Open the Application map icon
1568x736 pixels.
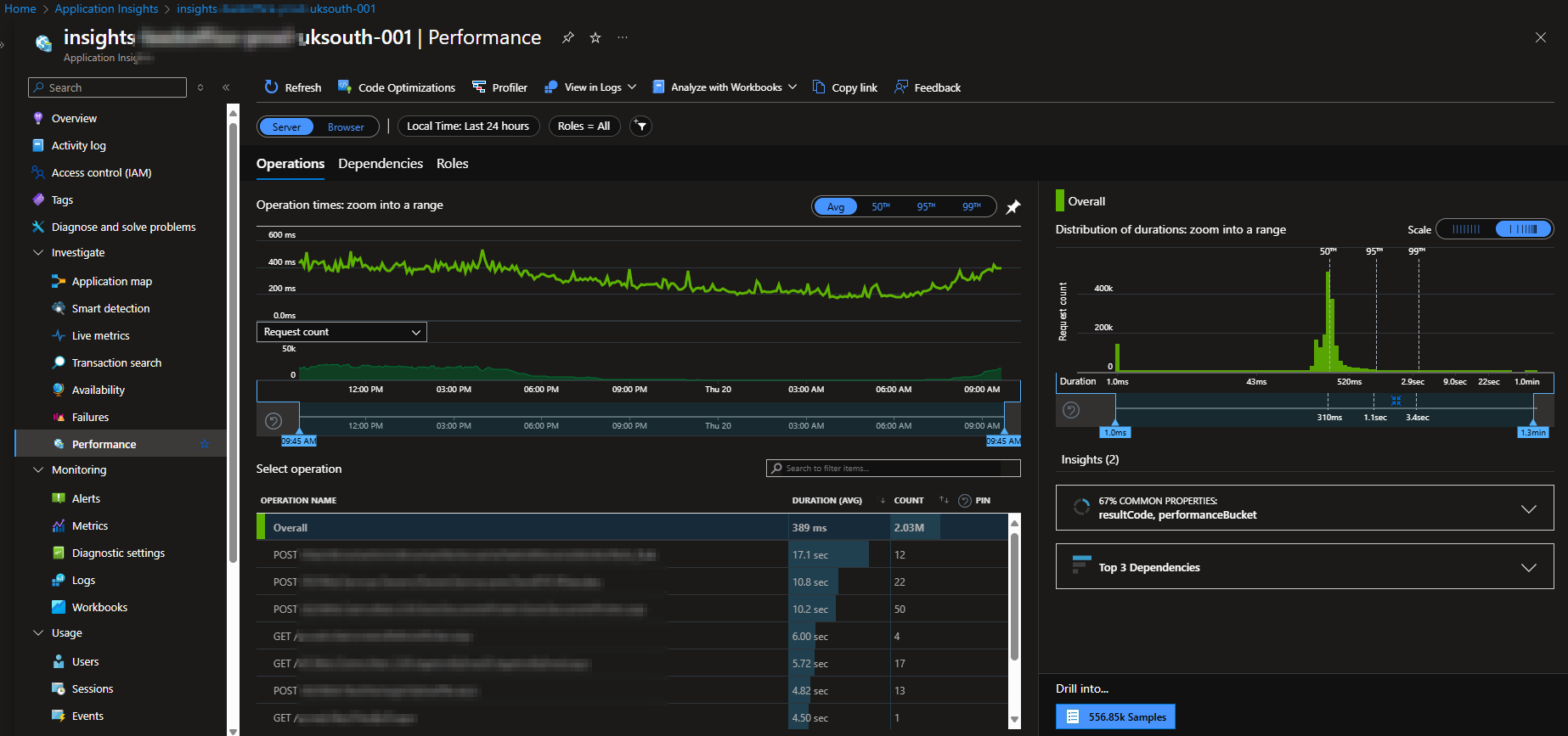click(58, 281)
